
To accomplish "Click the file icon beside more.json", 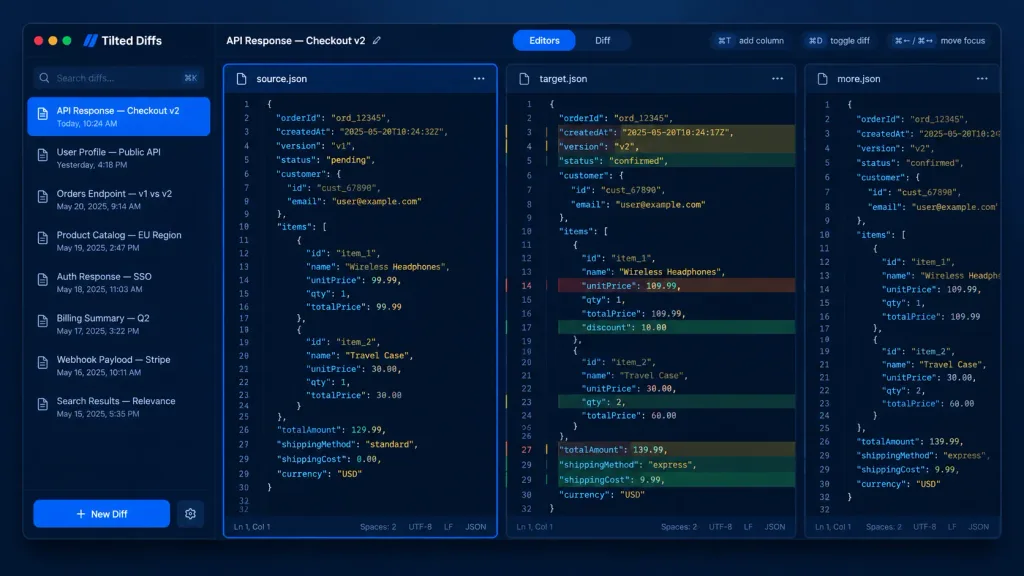I will (x=822, y=79).
